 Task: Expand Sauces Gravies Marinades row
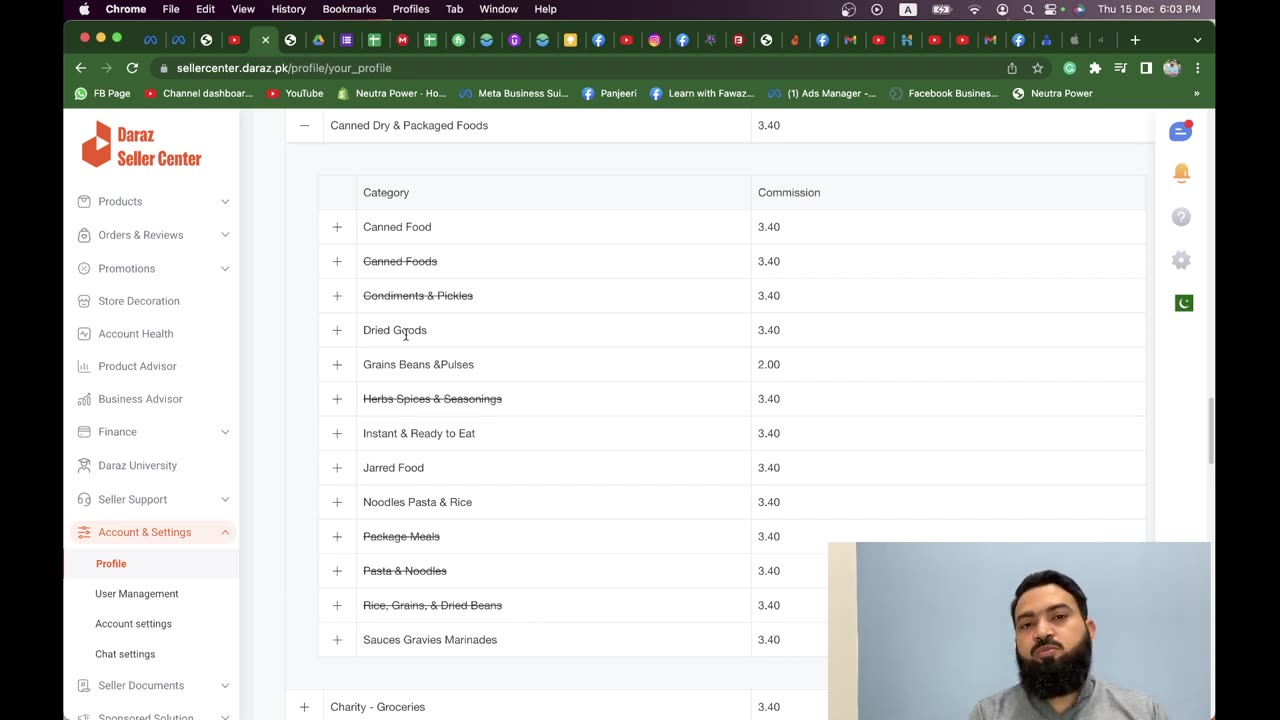[x=337, y=640]
